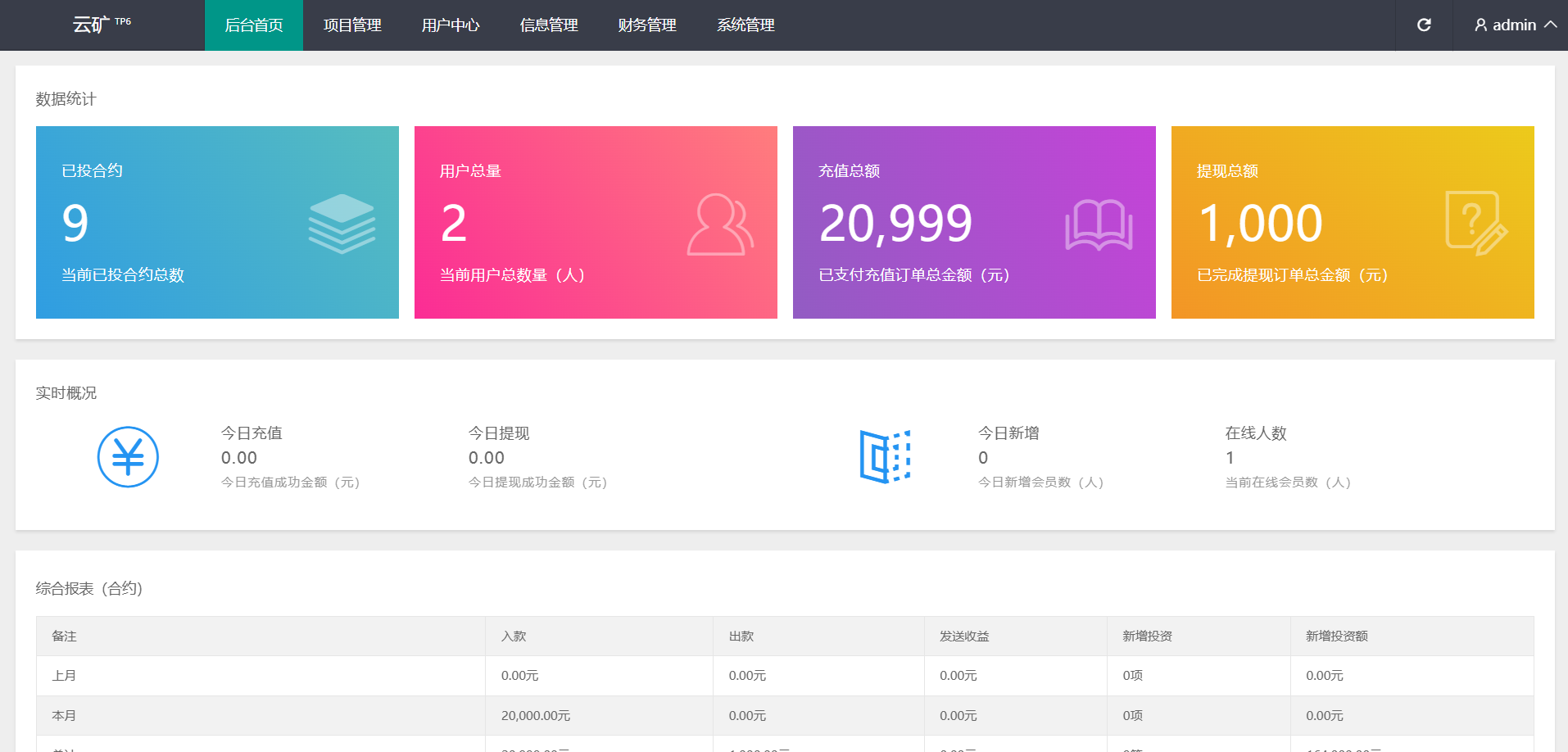Click the 今日新增会员数（人）caption
1568x752 pixels.
pyautogui.click(x=1041, y=482)
